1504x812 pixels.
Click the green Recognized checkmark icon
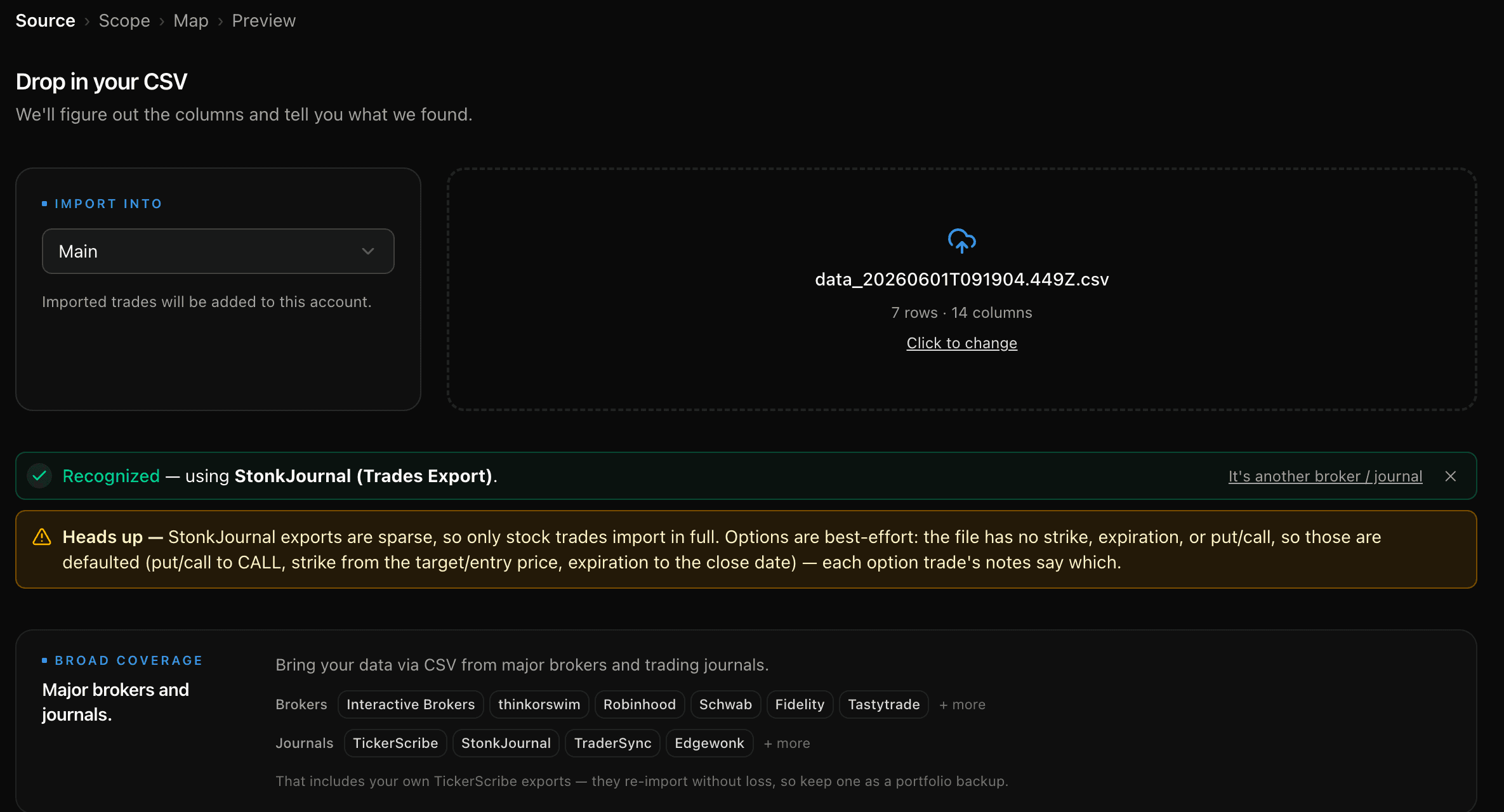pos(40,476)
